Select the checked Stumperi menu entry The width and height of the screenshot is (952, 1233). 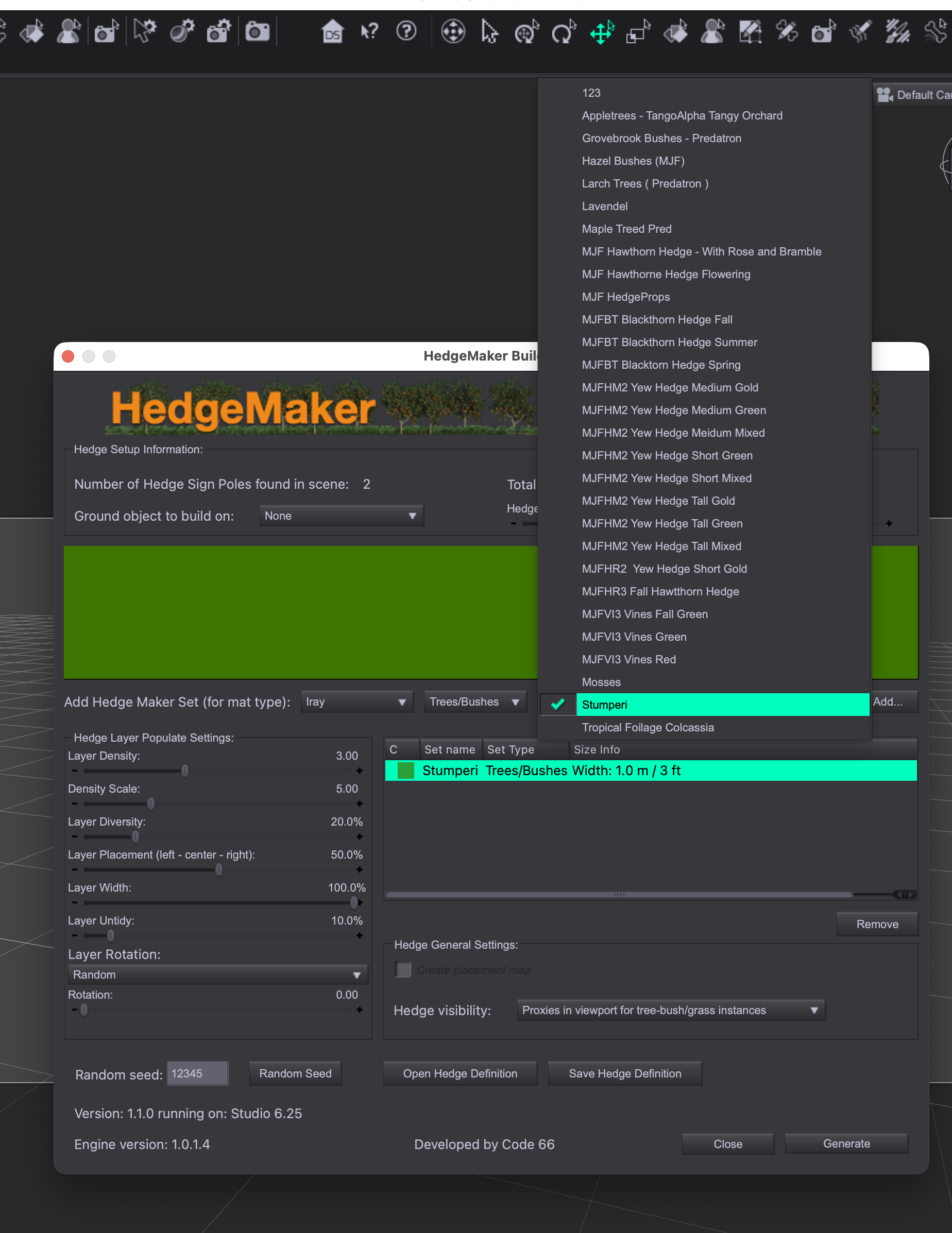(704, 705)
